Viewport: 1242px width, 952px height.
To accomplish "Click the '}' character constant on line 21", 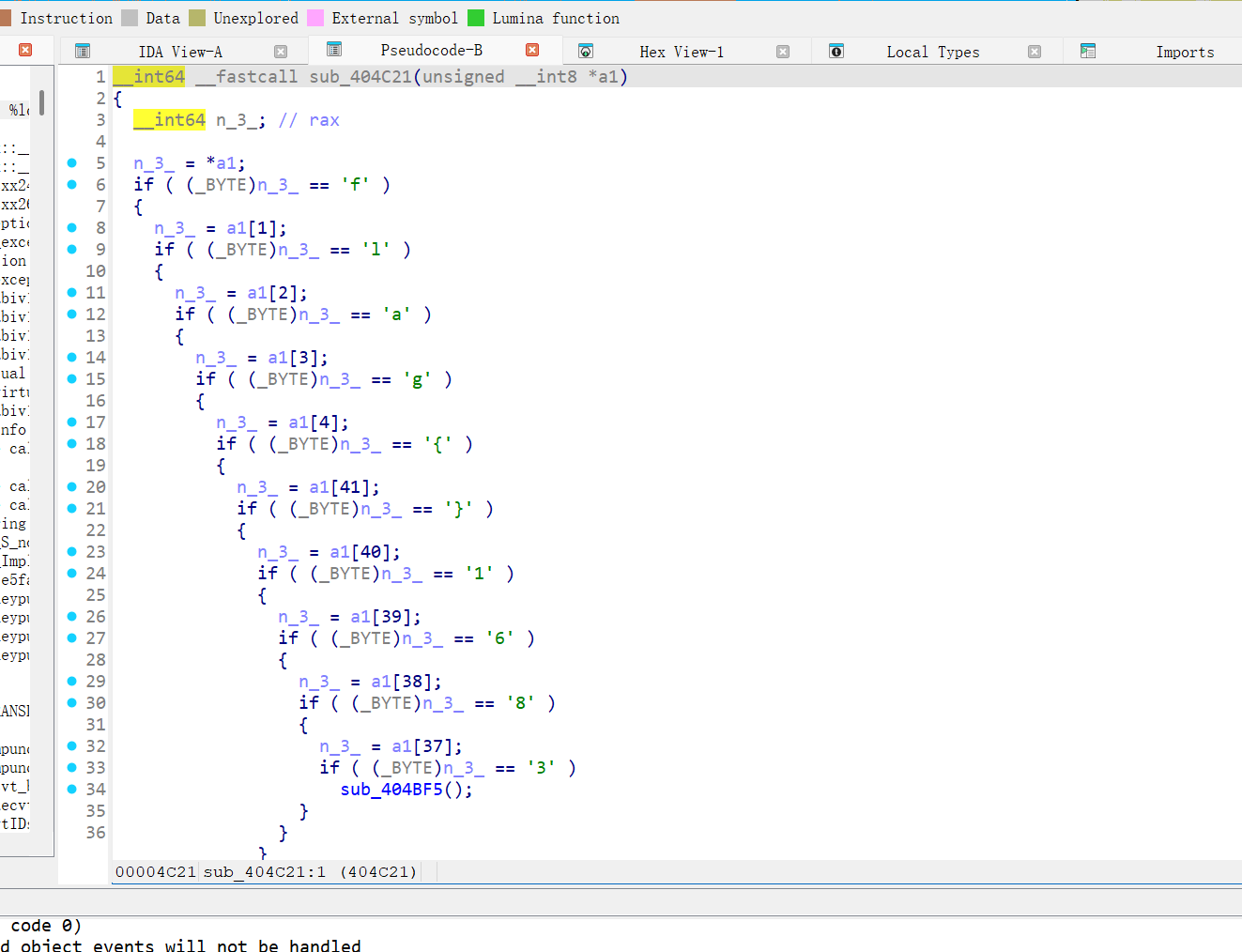I will point(458,509).
